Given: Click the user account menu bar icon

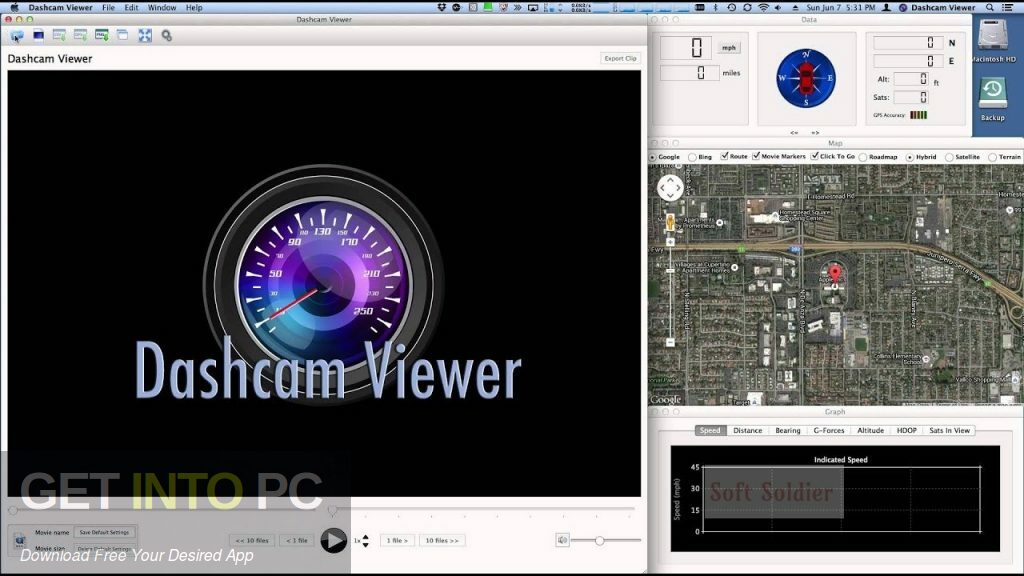Looking at the screenshot, I should pyautogui.click(x=886, y=7).
